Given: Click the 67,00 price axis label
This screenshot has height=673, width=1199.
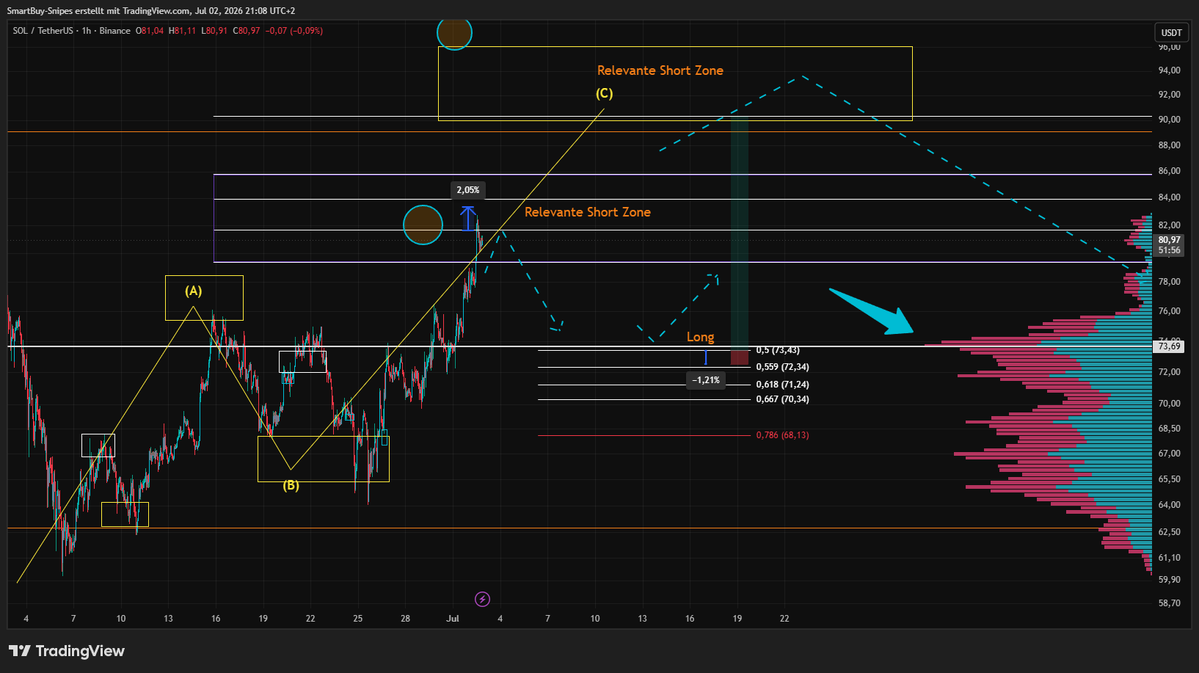Looking at the screenshot, I should click(1169, 454).
